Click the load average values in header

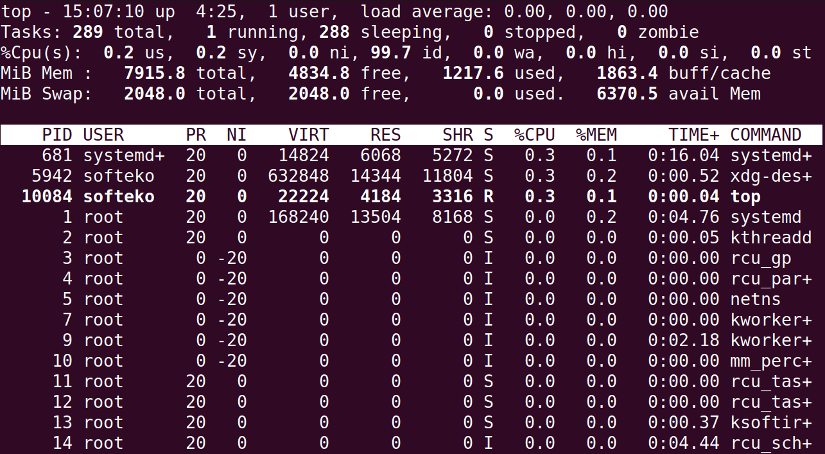[x=586, y=12]
